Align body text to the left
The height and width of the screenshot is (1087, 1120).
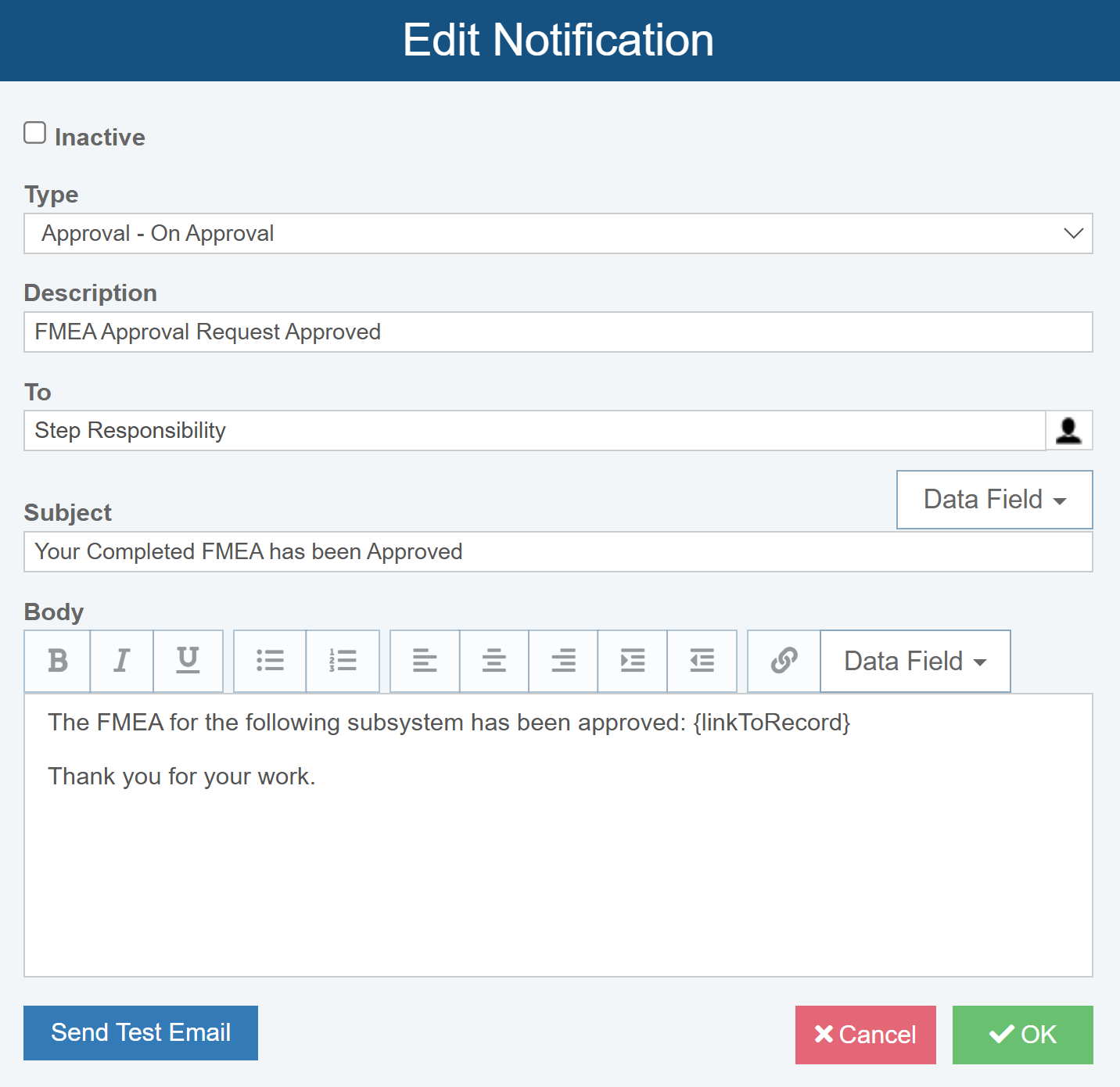(425, 661)
